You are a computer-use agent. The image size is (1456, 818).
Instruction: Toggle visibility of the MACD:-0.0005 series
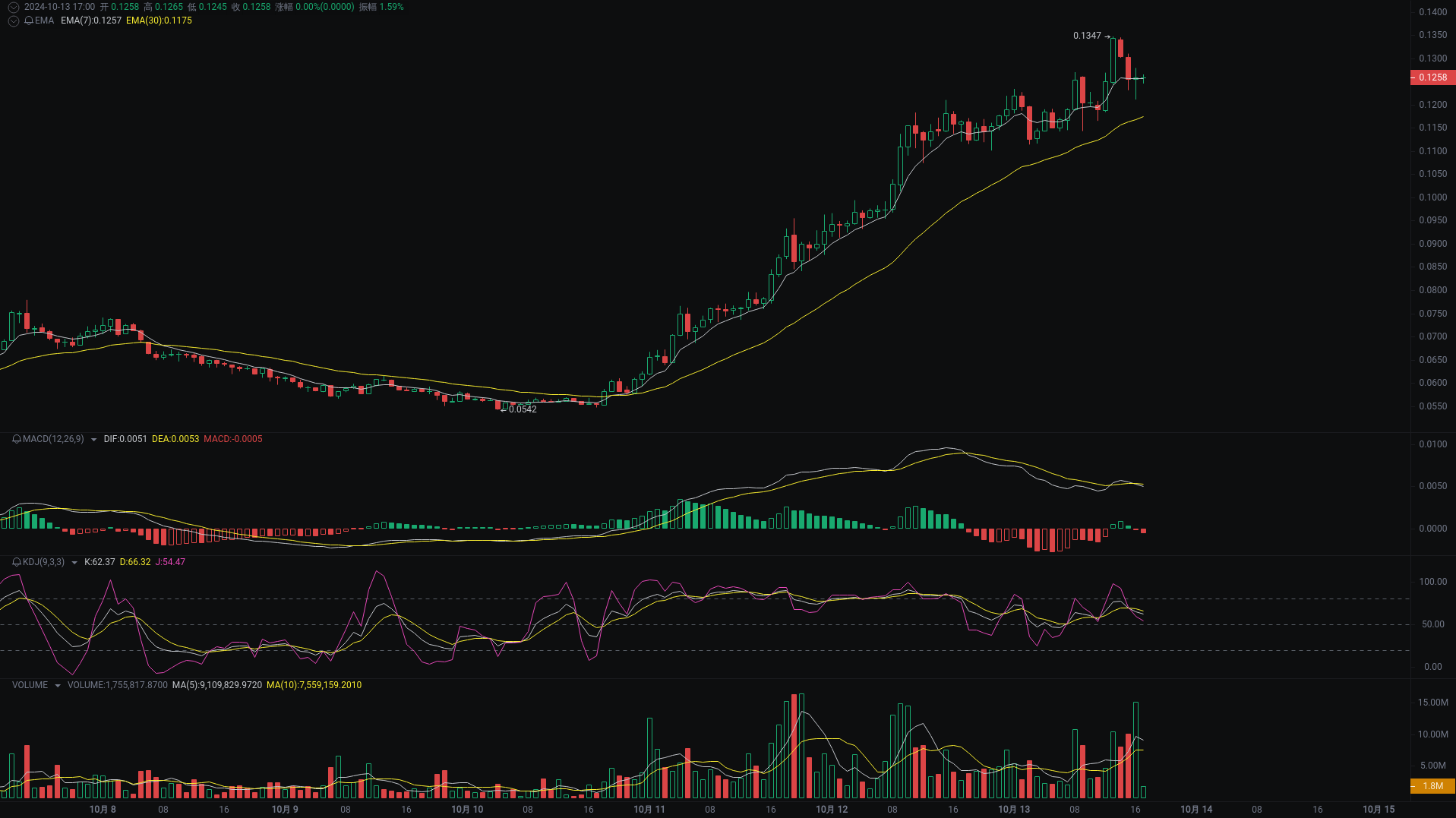(x=233, y=439)
